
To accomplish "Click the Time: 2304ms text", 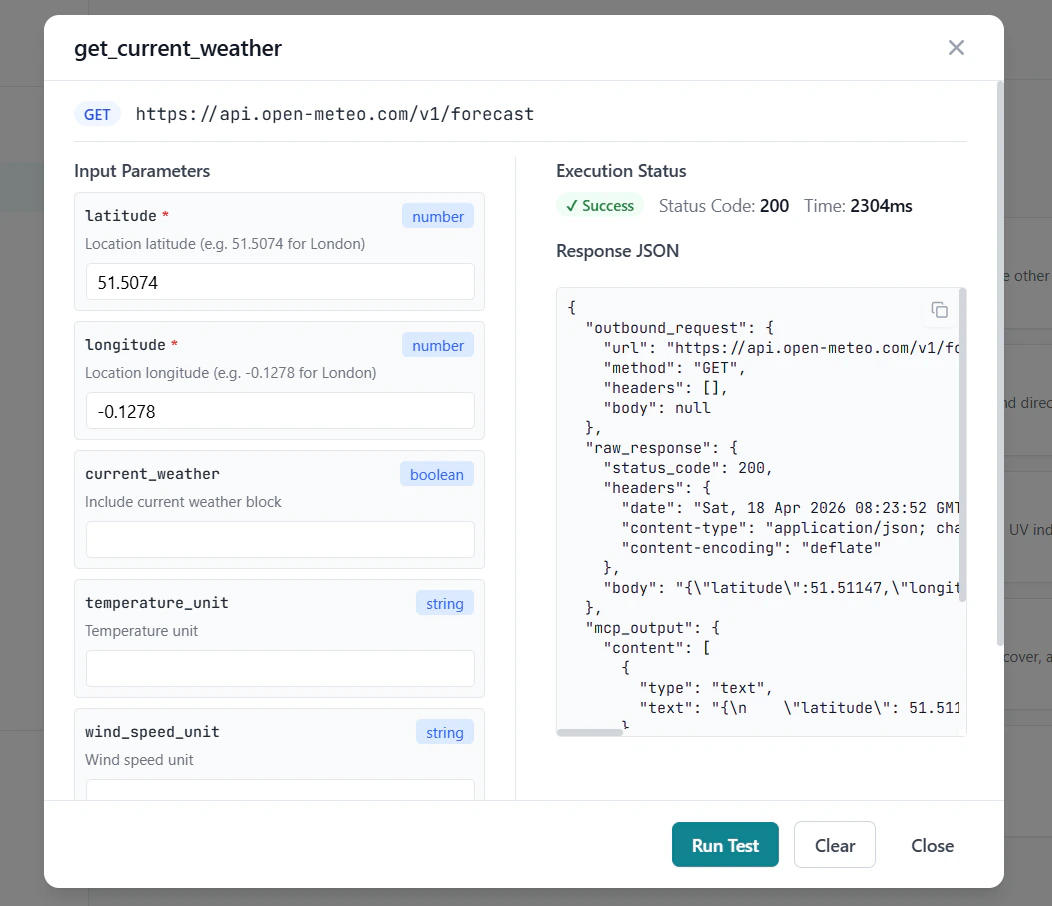I will pyautogui.click(x=858, y=205).
